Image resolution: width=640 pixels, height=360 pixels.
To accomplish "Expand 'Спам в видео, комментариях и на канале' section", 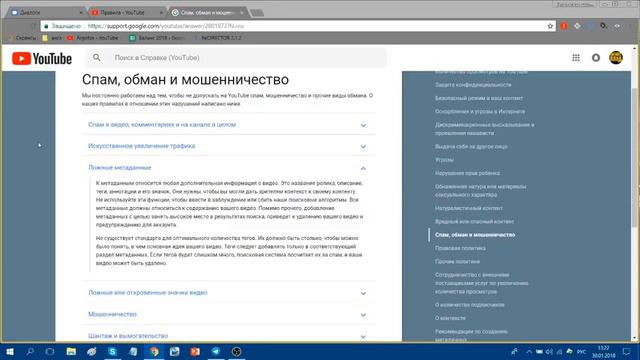I will point(228,124).
